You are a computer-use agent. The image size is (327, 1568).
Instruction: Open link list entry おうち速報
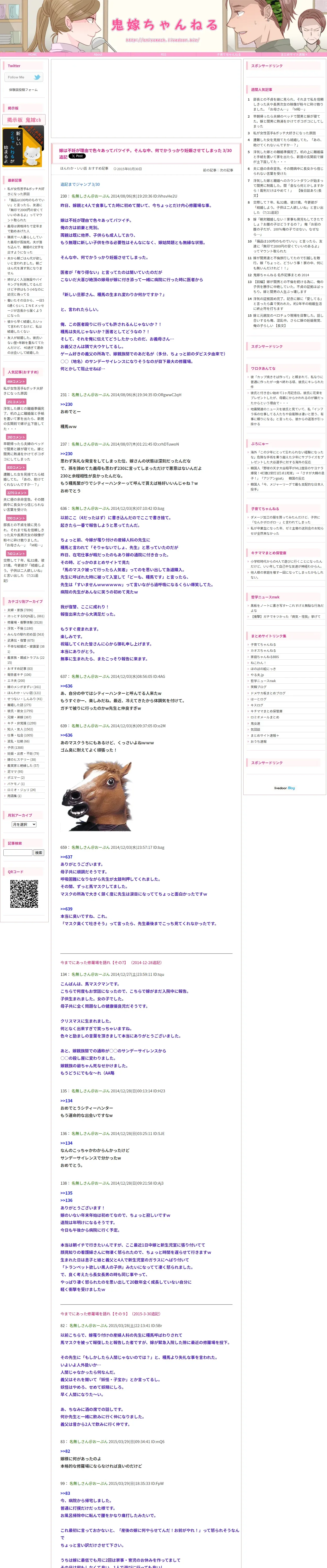258,741
